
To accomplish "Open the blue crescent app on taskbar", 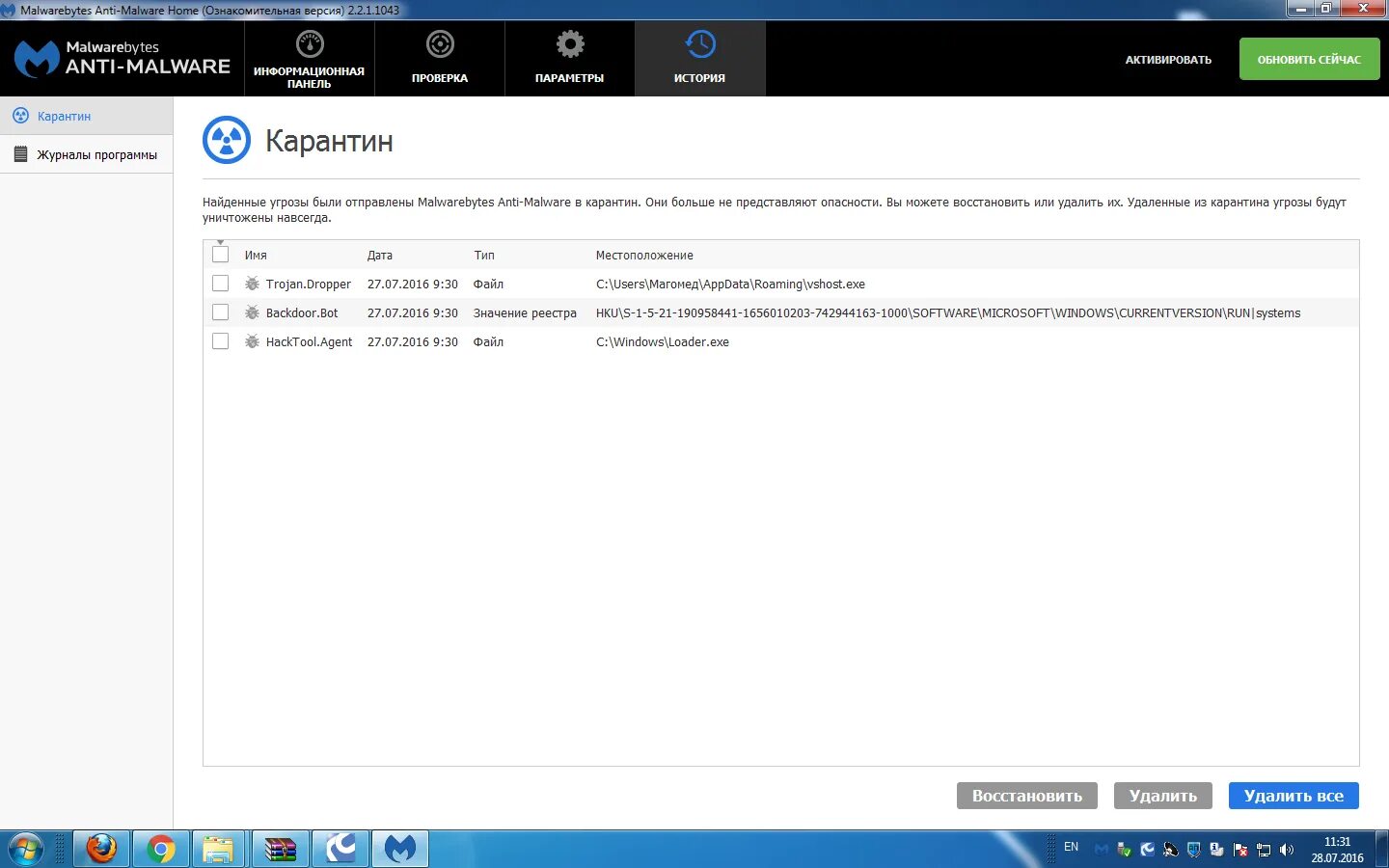I will (x=340, y=850).
